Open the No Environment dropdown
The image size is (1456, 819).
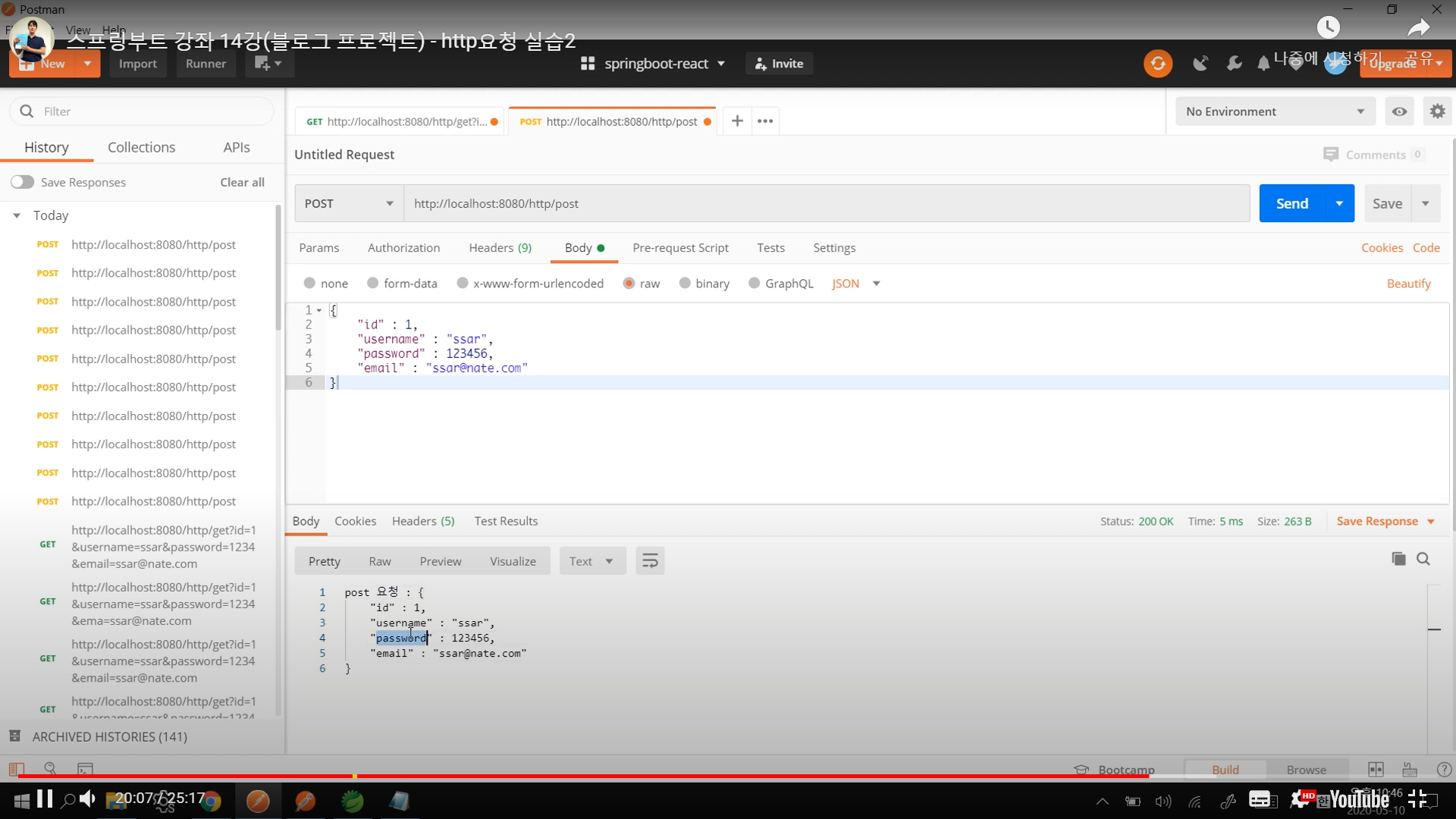[1276, 111]
